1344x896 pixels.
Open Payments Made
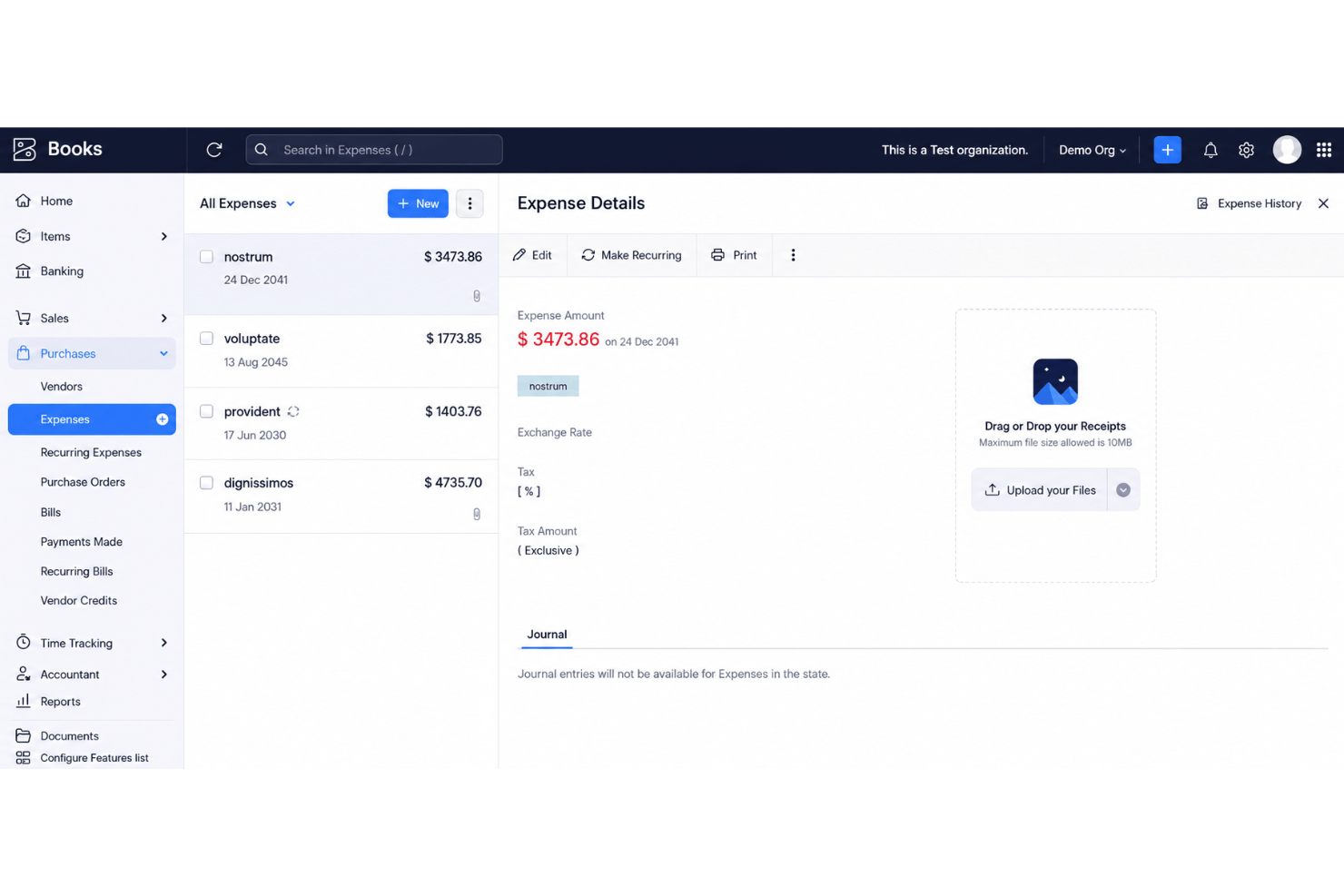81,542
